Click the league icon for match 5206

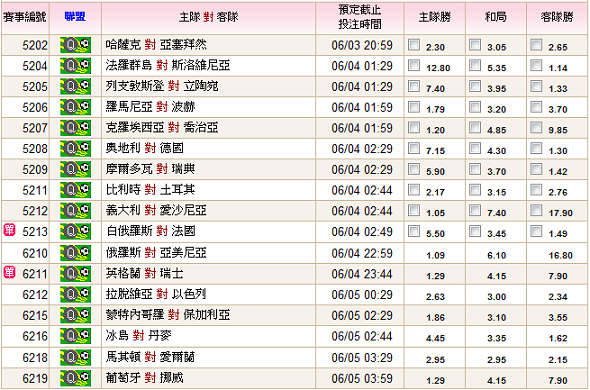[75, 107]
